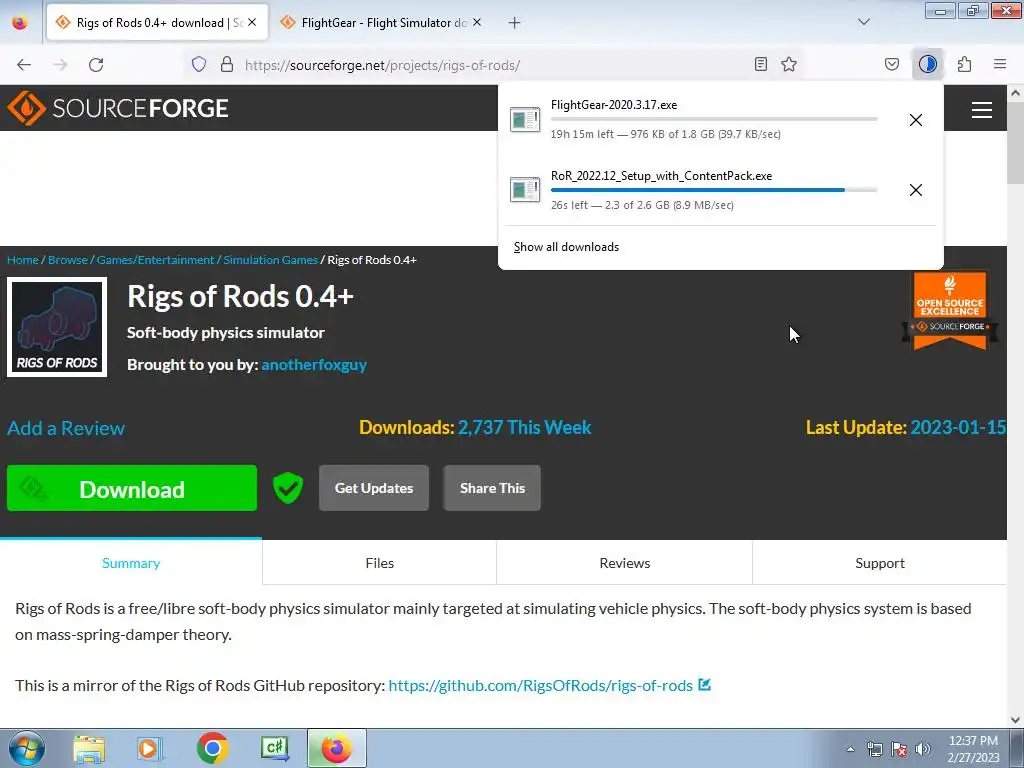Image resolution: width=1024 pixels, height=768 pixels.
Task: Click the Browse breadcrumb link
Action: coord(67,260)
